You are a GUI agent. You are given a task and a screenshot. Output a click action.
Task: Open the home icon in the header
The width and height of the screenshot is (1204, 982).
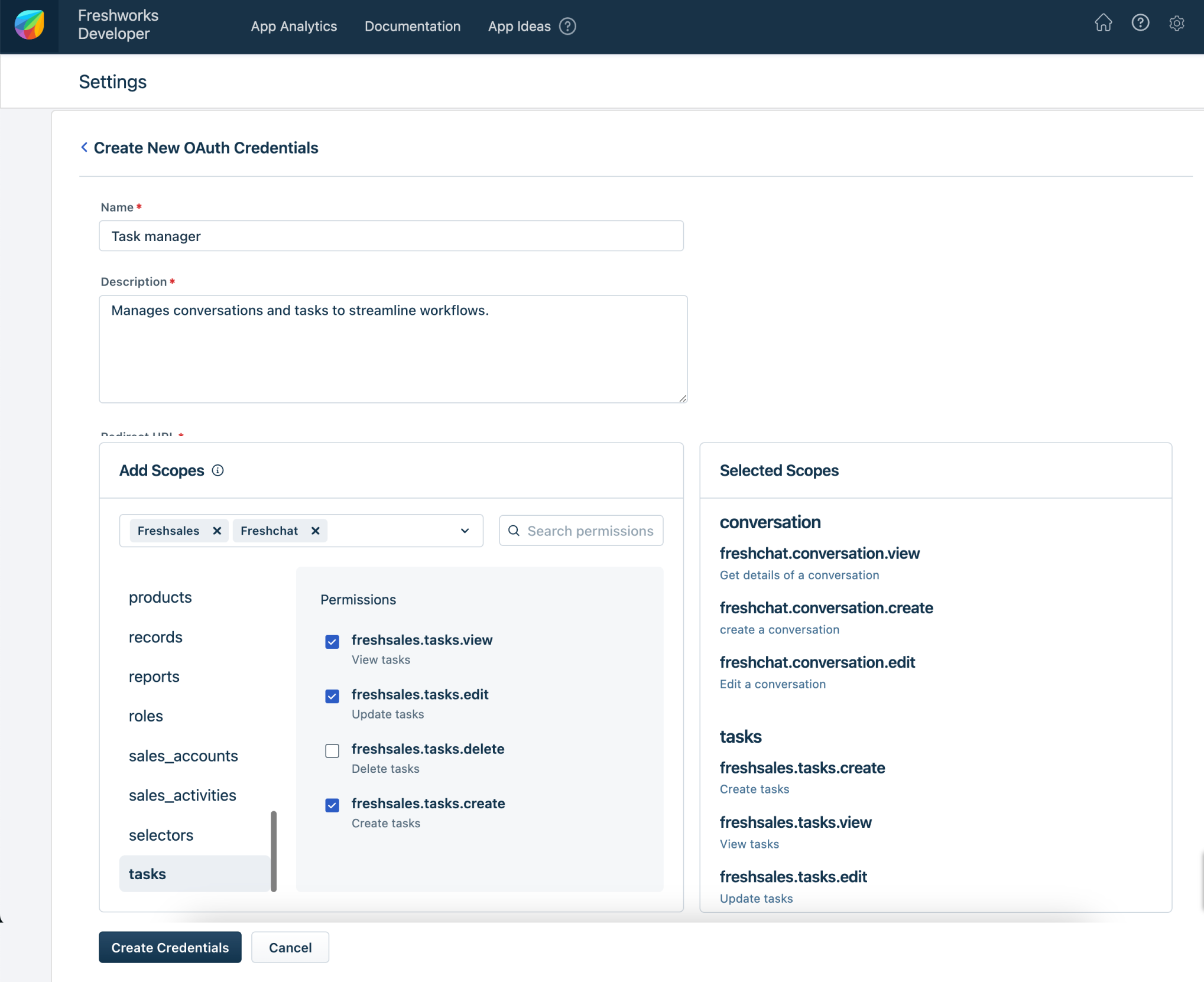pyautogui.click(x=1103, y=23)
